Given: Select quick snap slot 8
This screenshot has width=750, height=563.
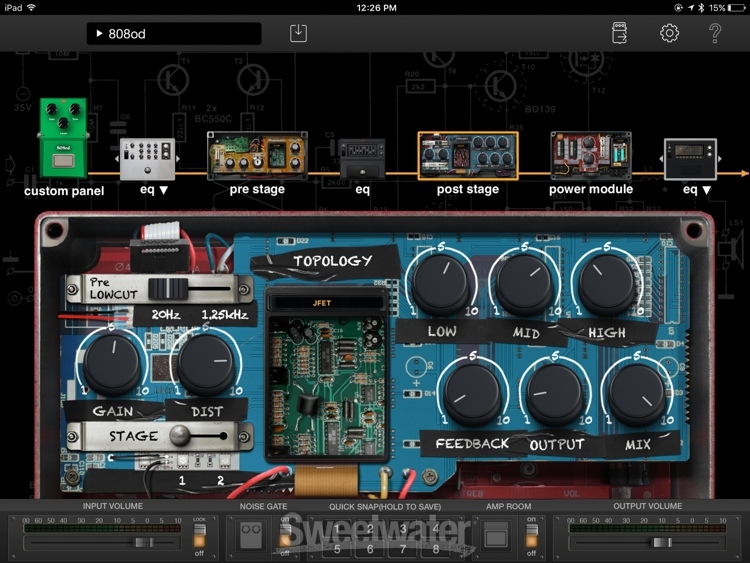Looking at the screenshot, I should point(436,549).
